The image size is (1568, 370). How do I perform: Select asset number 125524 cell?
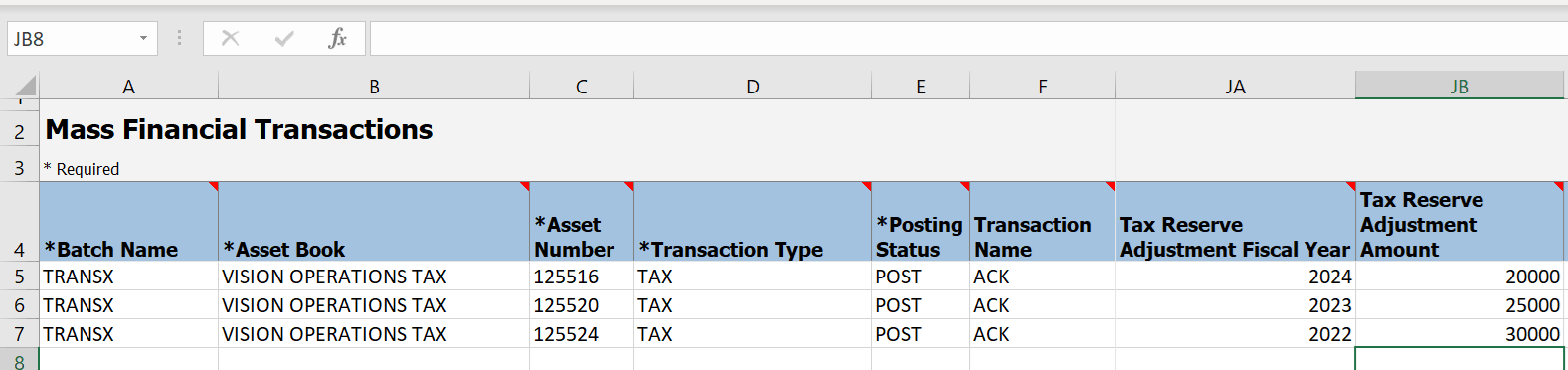click(582, 334)
